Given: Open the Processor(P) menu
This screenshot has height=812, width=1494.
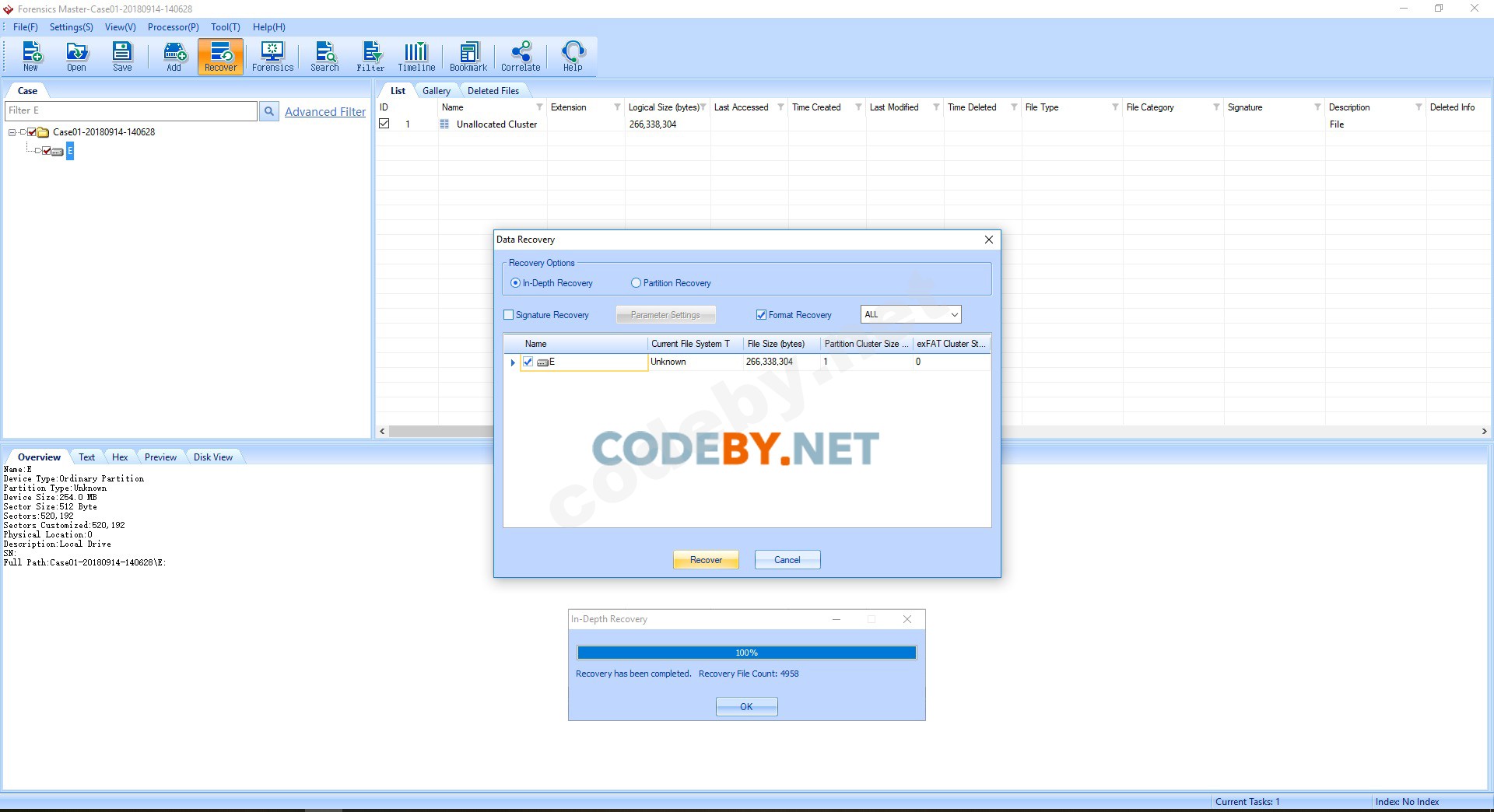Looking at the screenshot, I should pos(174,27).
